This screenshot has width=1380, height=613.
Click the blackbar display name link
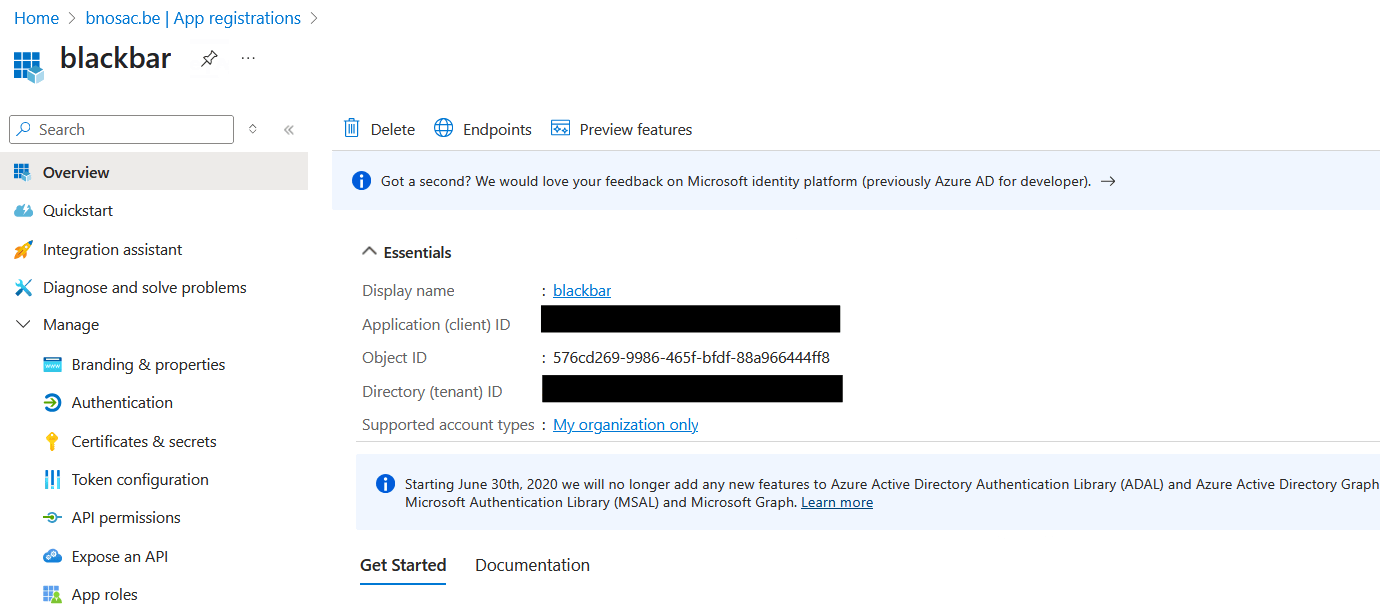click(582, 290)
